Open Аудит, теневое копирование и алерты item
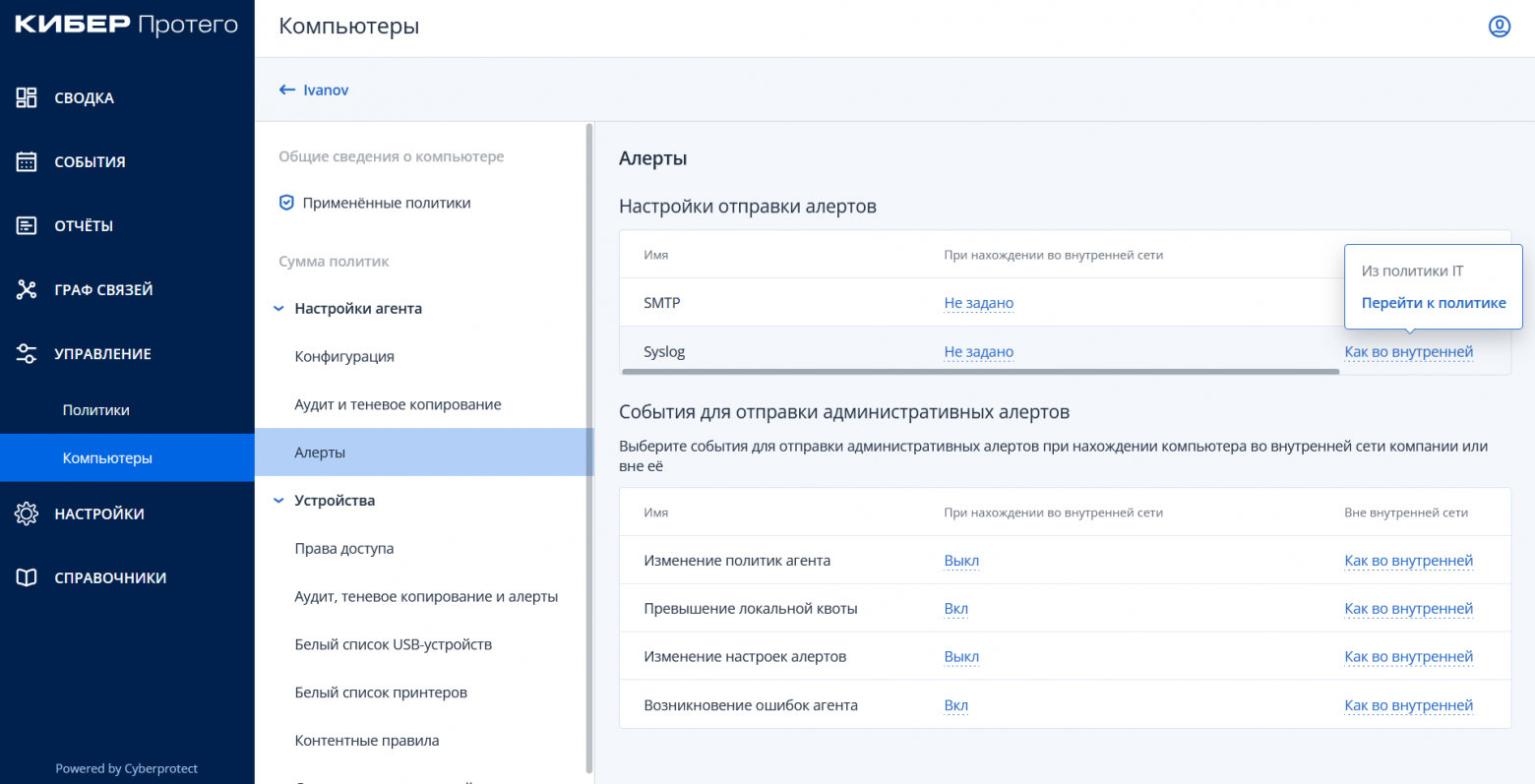The image size is (1535, 784). point(426,597)
